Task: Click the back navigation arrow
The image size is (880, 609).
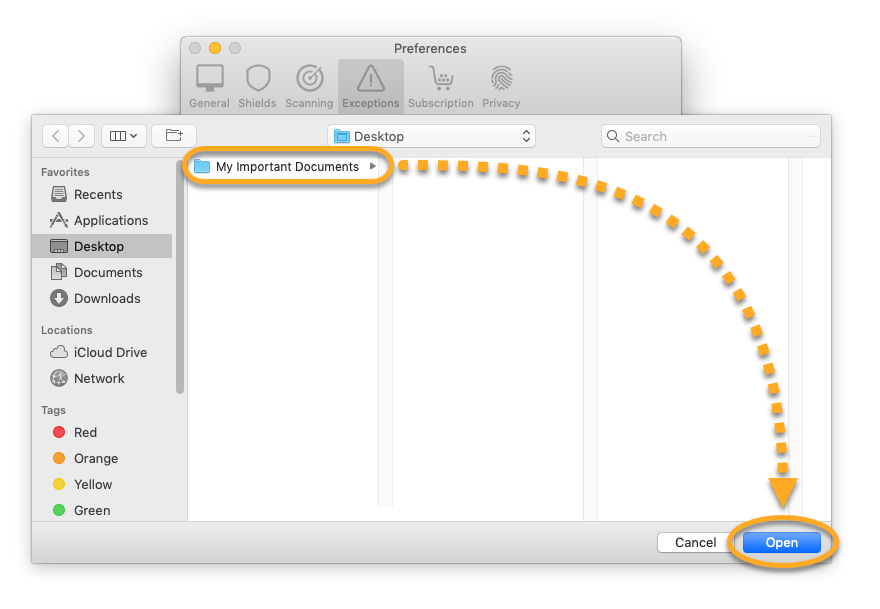Action: point(56,136)
